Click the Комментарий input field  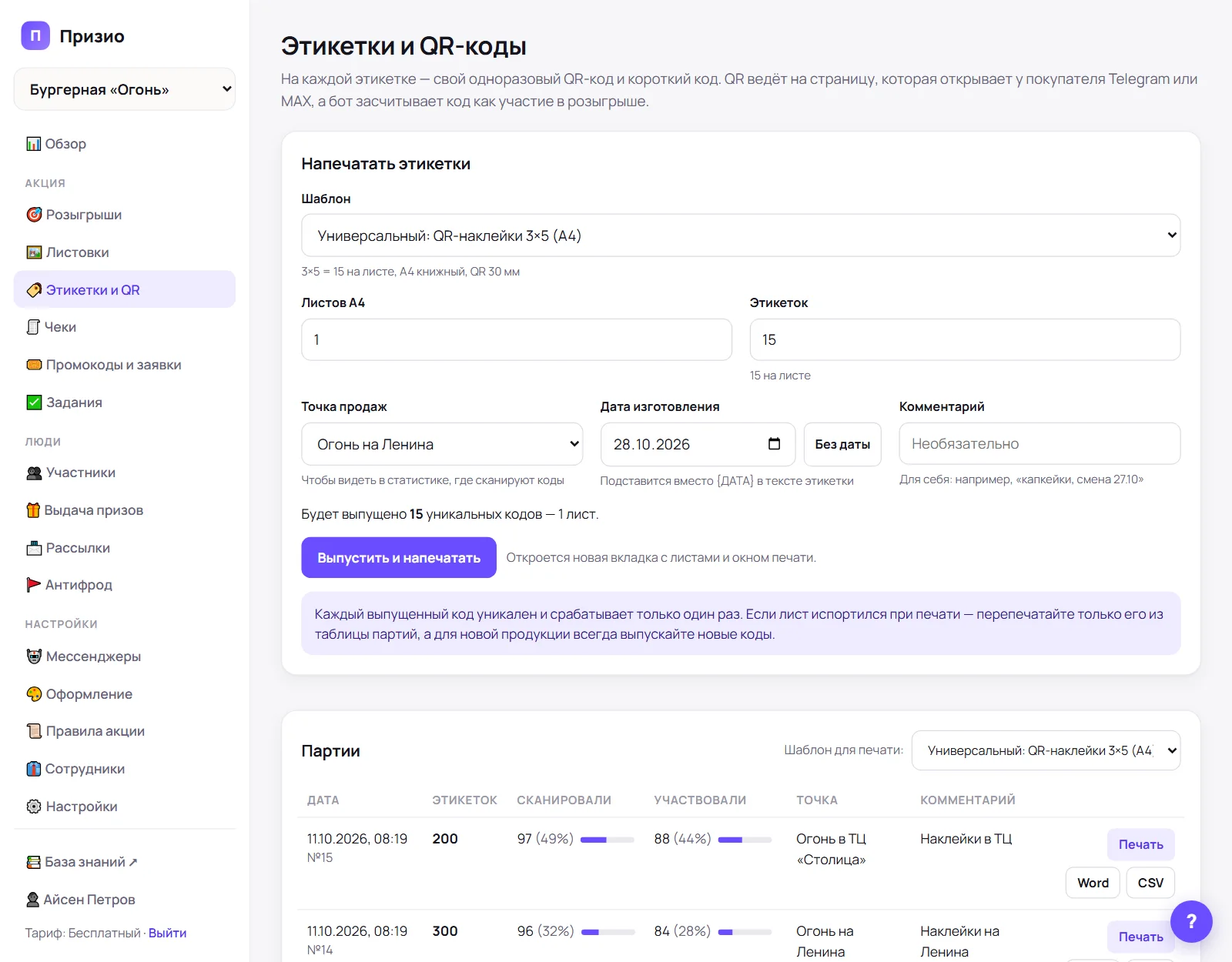(1039, 443)
